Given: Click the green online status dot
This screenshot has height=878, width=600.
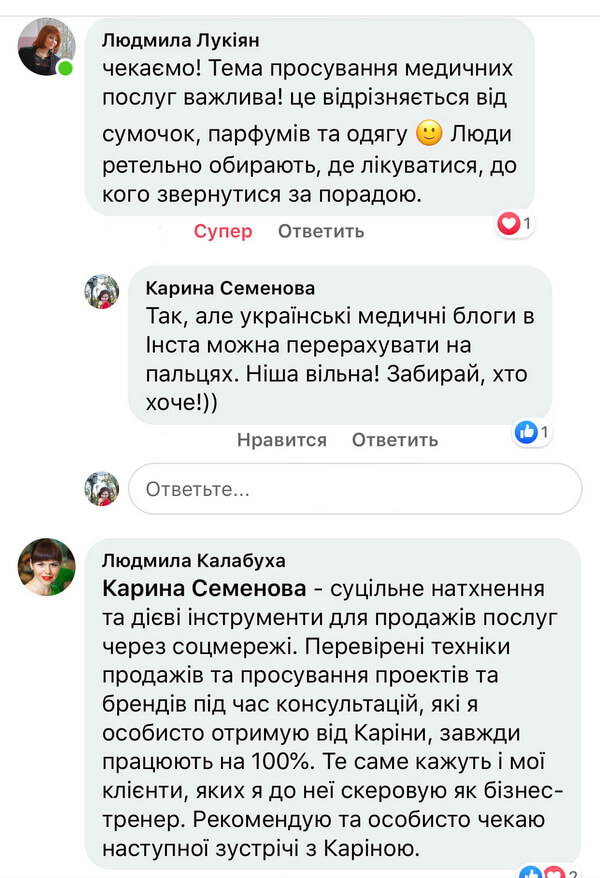Looking at the screenshot, I should [x=66, y=68].
